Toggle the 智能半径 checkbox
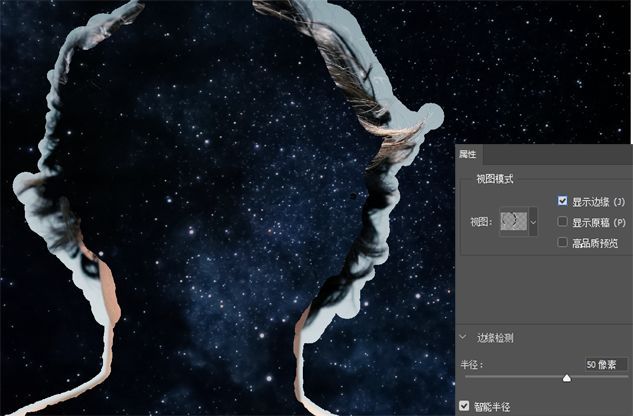The height and width of the screenshot is (416, 633). [x=464, y=405]
